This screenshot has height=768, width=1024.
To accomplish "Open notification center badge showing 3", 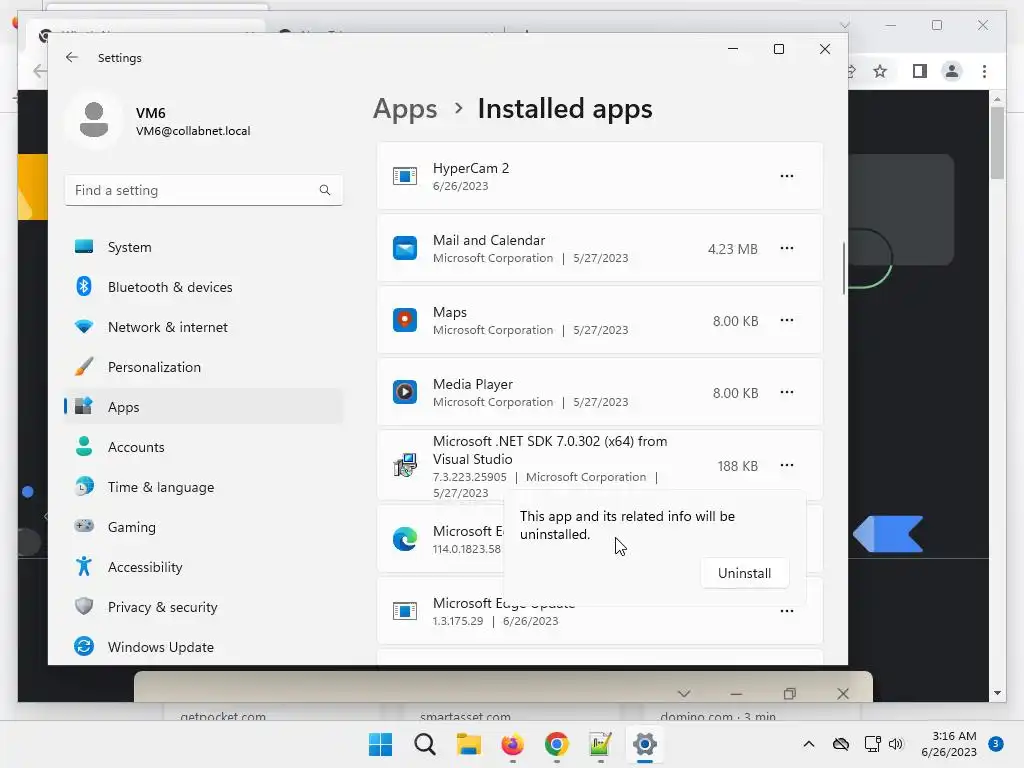I will tap(996, 743).
